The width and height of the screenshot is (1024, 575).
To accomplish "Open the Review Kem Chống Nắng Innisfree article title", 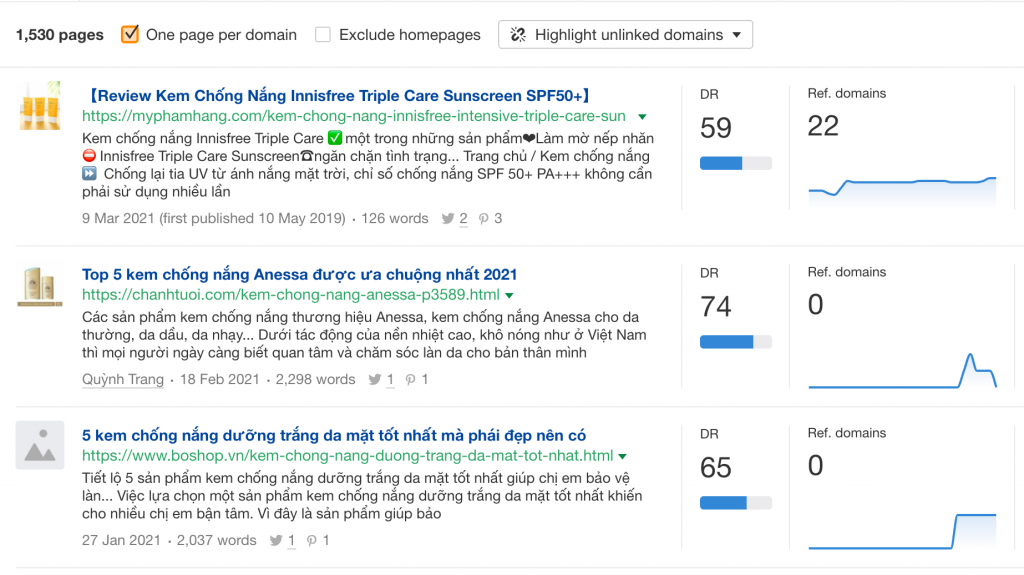I will coord(338,95).
